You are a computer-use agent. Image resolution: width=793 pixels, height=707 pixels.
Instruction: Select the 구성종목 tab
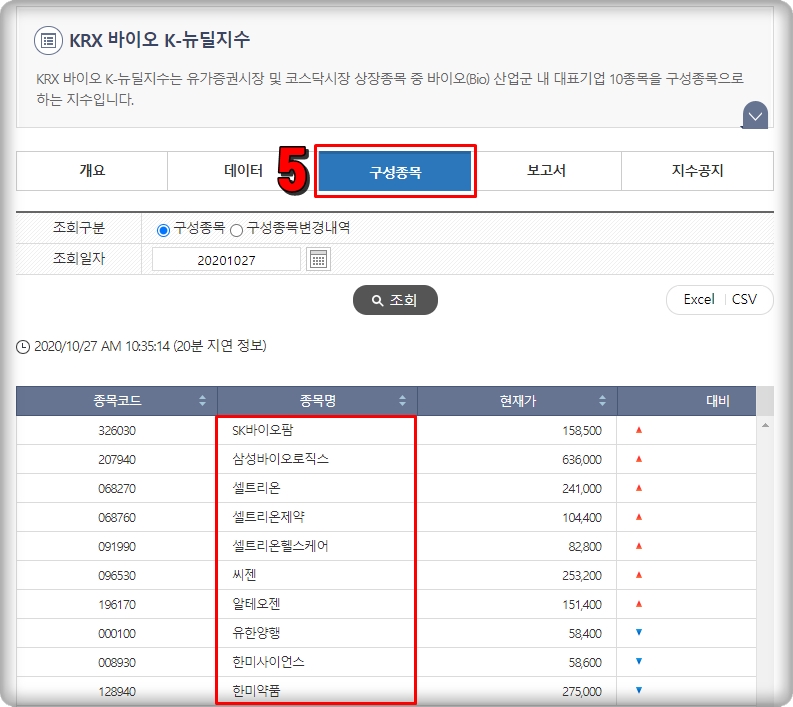pyautogui.click(x=395, y=171)
